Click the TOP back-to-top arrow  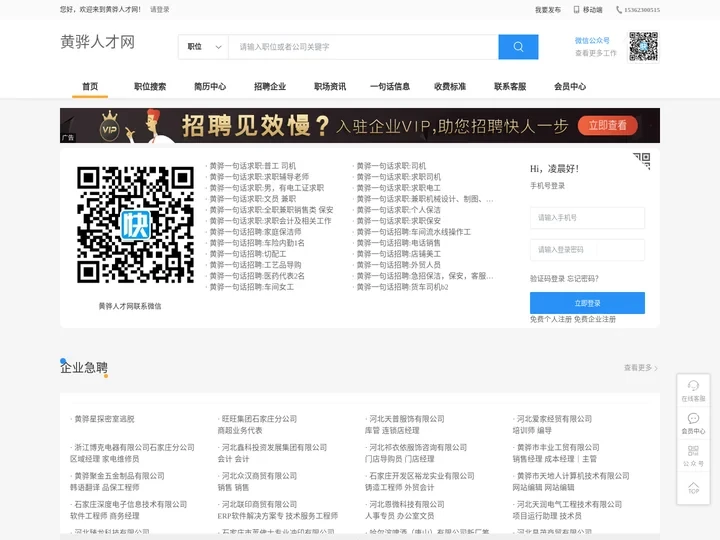click(x=693, y=488)
